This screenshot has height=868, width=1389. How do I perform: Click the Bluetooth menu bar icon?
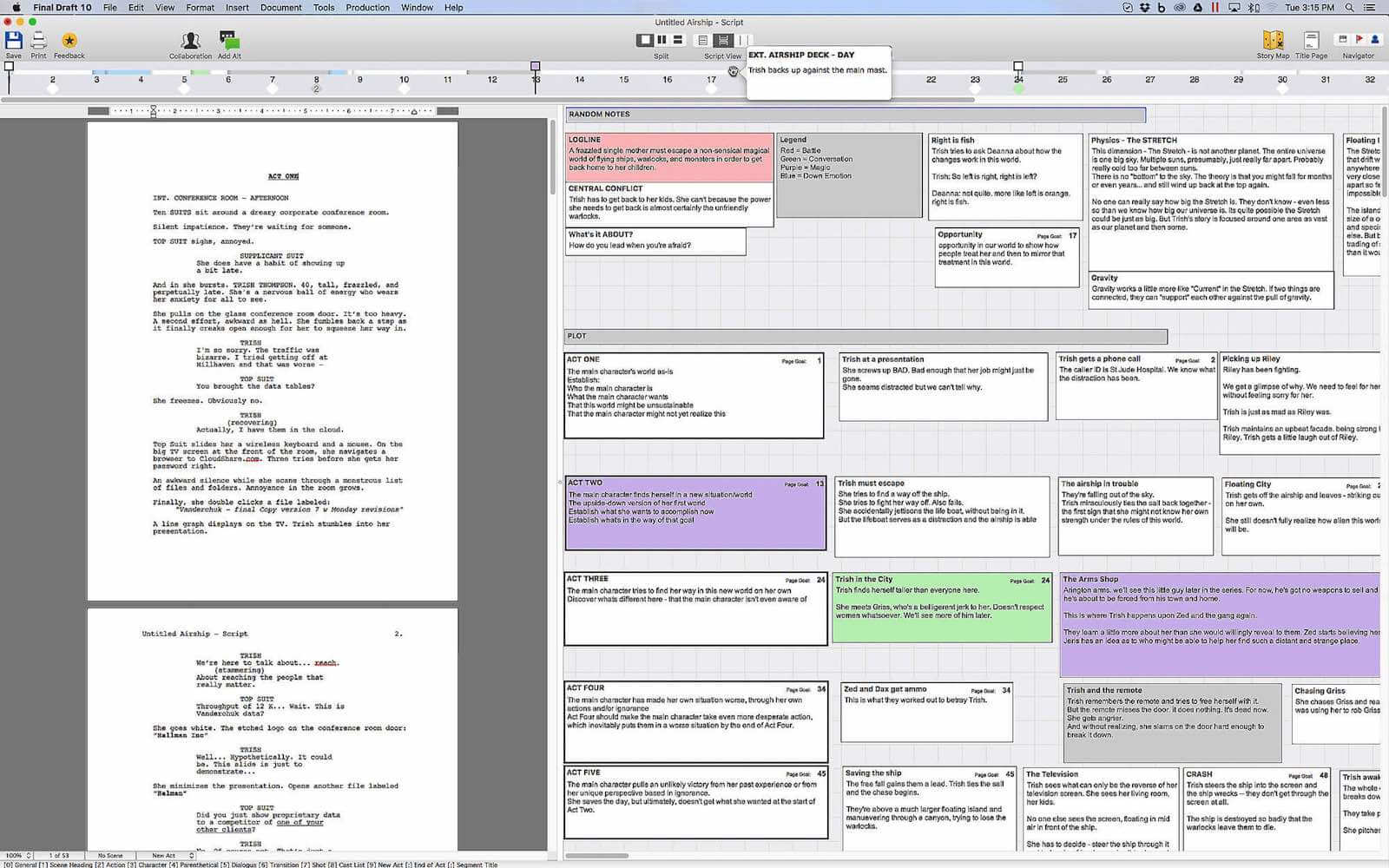click(x=1253, y=7)
